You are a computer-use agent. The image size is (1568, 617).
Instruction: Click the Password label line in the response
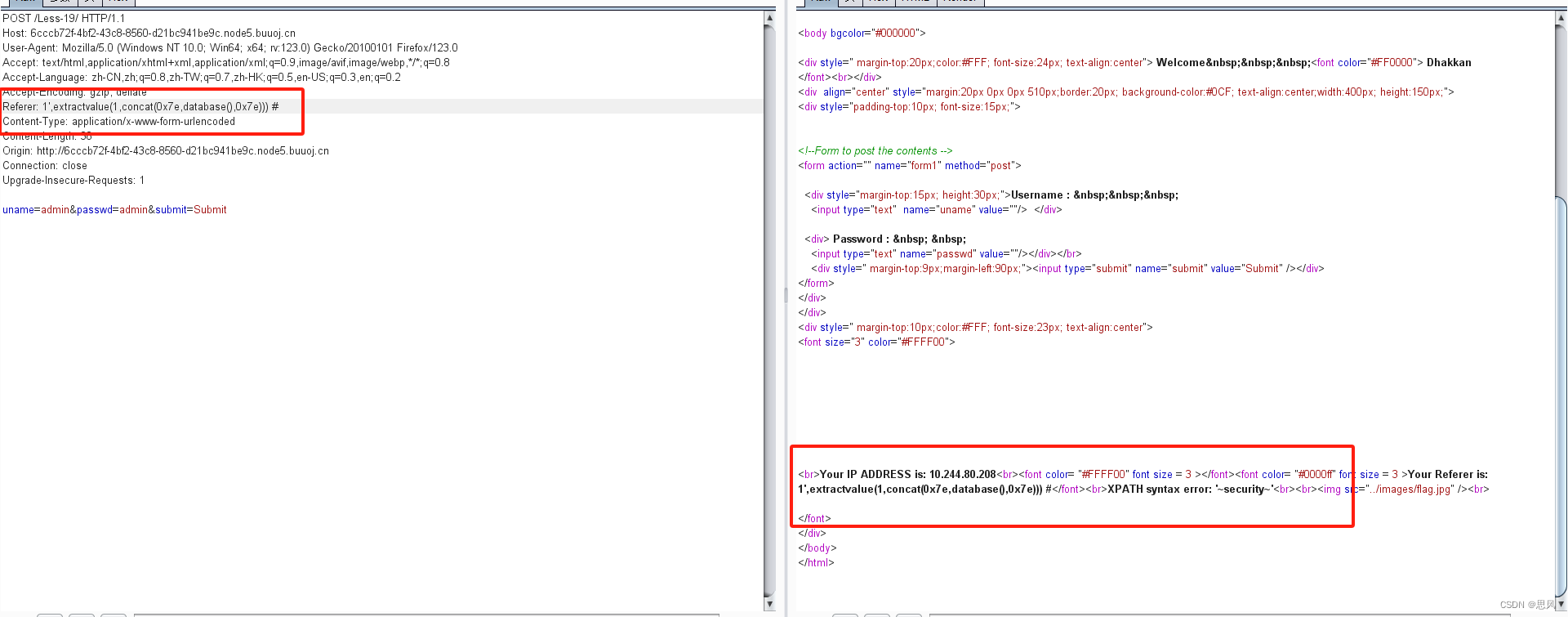[x=885, y=239]
